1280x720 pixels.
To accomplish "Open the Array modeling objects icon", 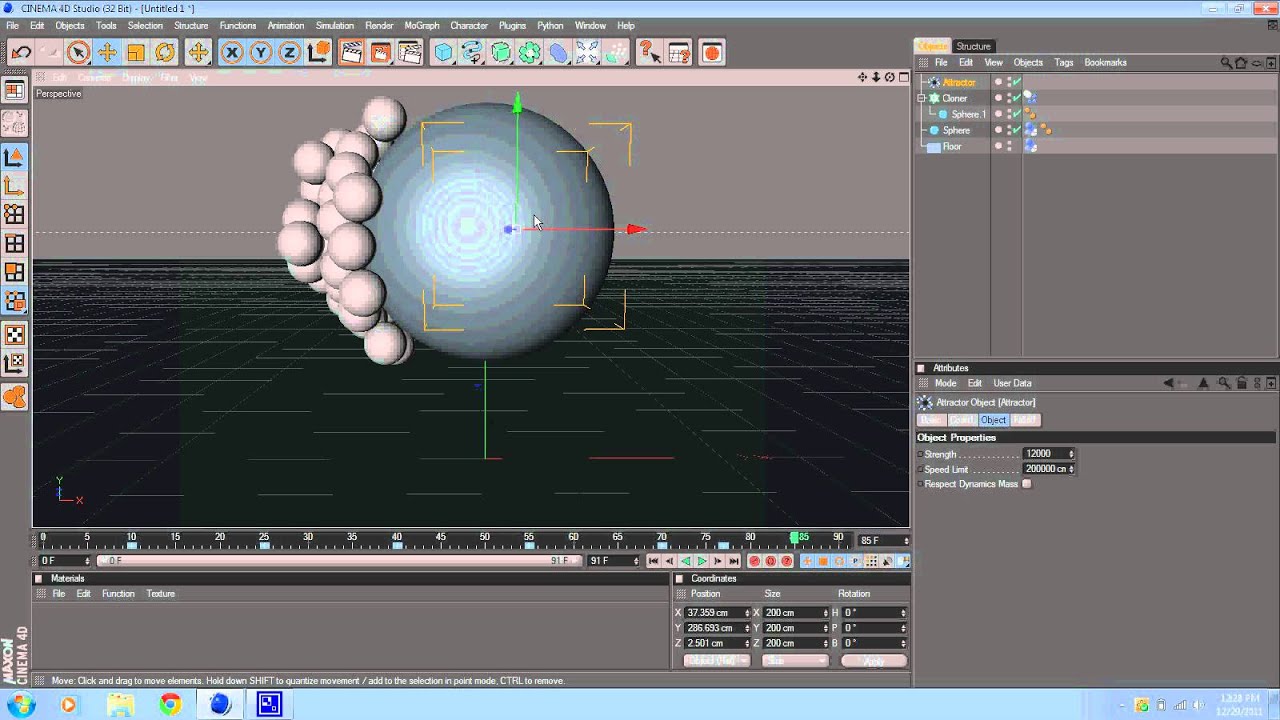I will coord(530,52).
